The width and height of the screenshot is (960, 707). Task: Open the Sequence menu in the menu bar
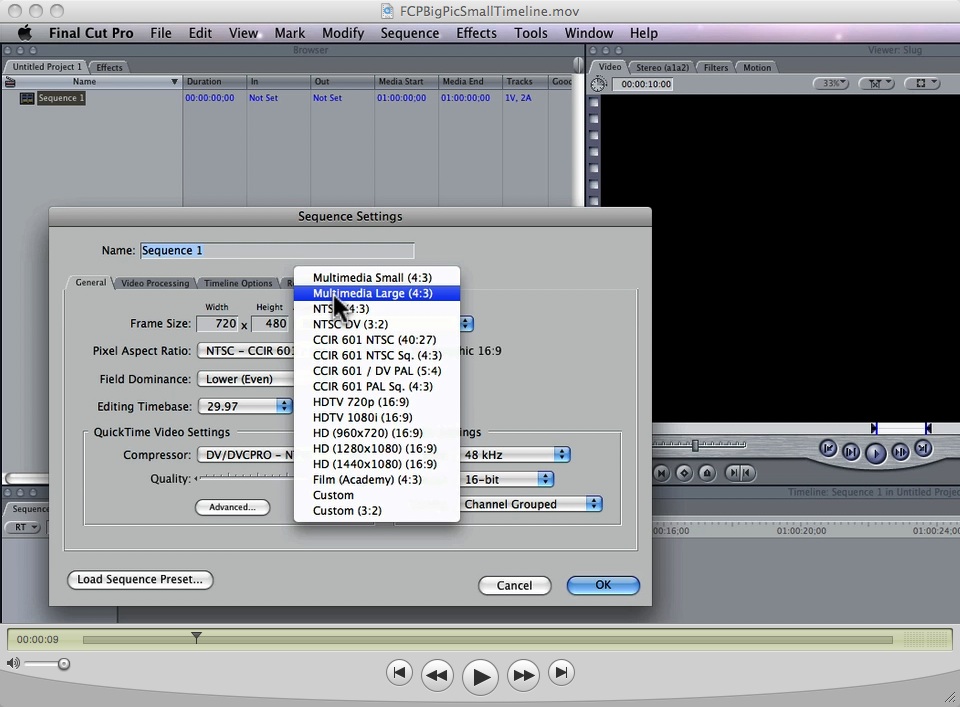coord(410,33)
